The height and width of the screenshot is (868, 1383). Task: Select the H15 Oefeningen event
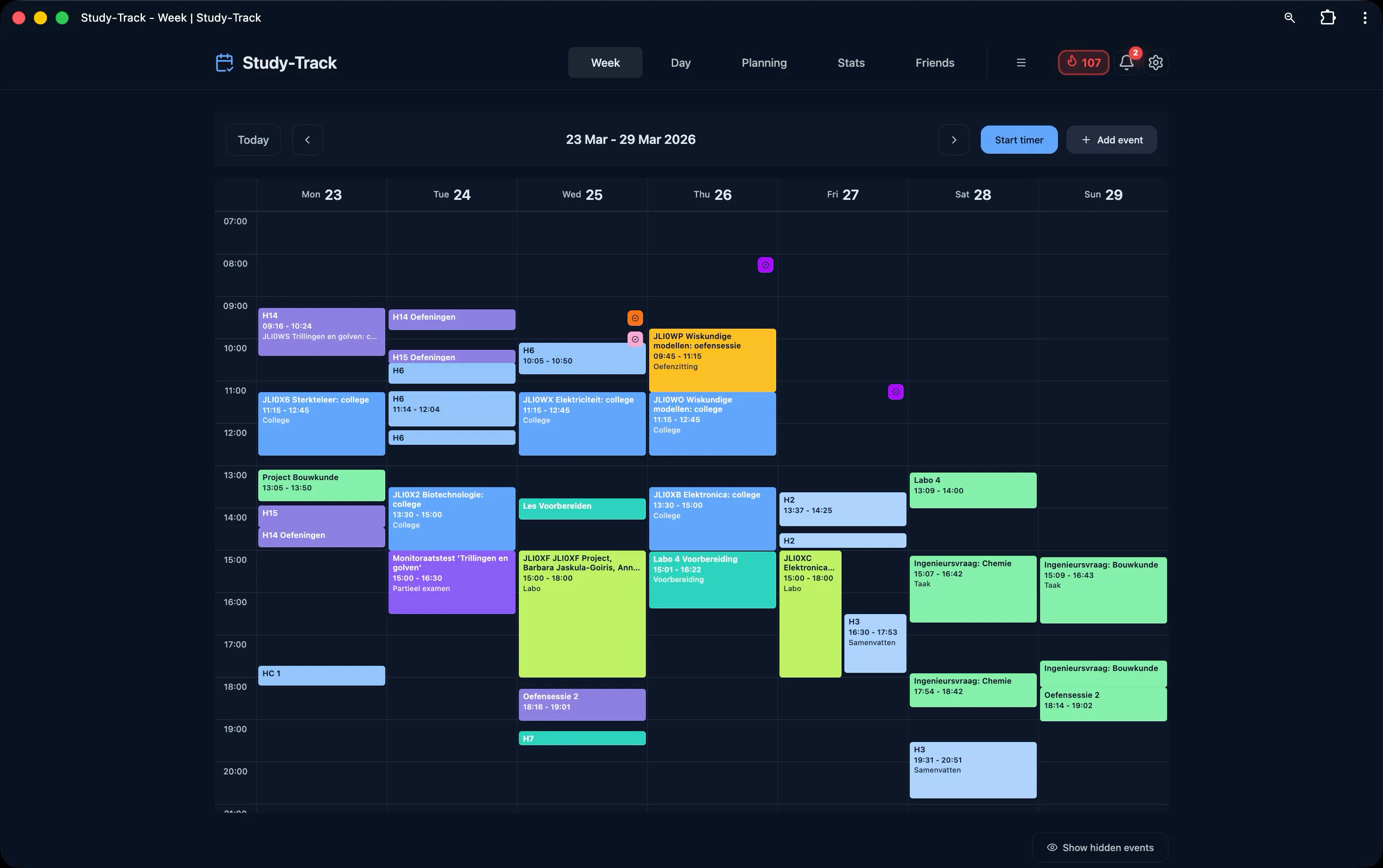(452, 356)
